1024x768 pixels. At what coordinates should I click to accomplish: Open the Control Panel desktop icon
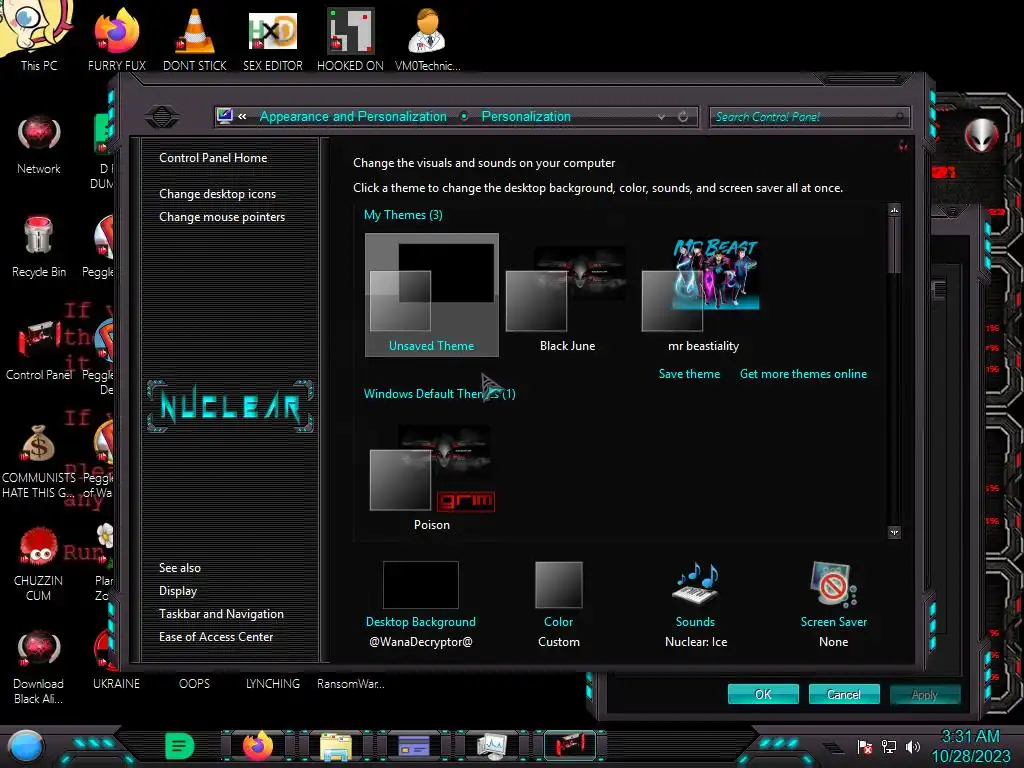click(x=39, y=350)
